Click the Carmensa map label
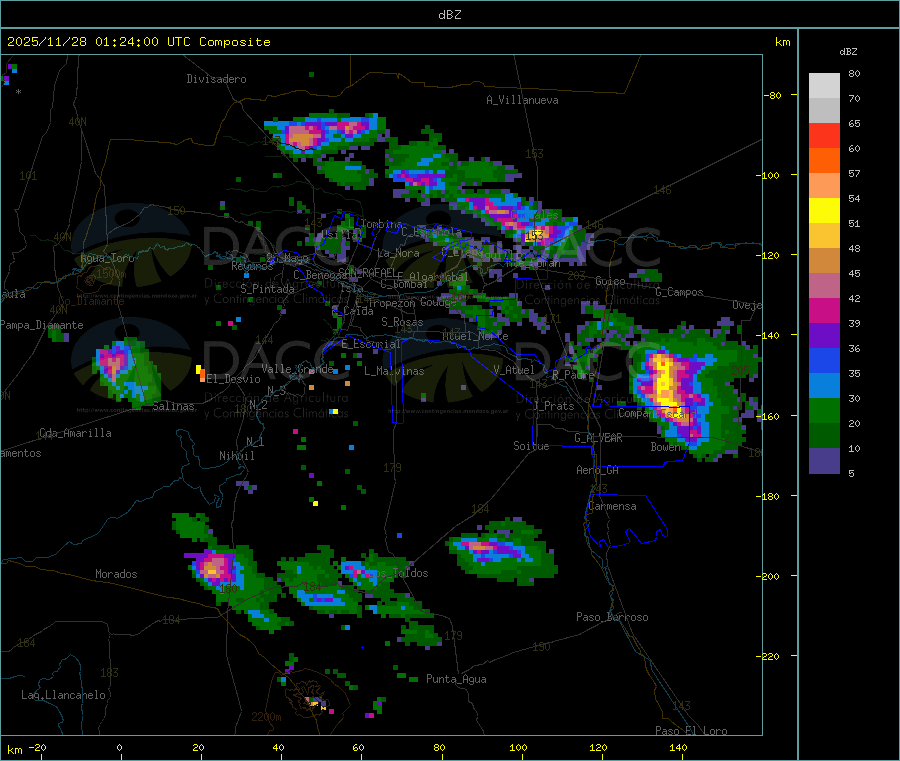The image size is (900, 761). tap(612, 506)
